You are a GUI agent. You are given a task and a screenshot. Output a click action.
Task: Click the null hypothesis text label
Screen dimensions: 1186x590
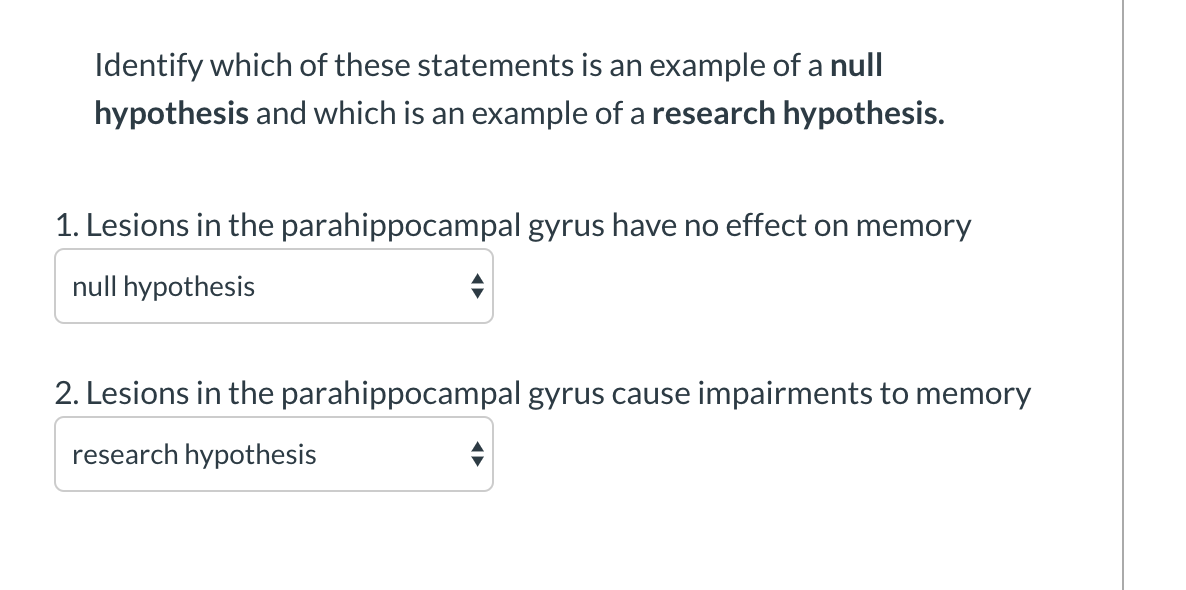click(163, 287)
